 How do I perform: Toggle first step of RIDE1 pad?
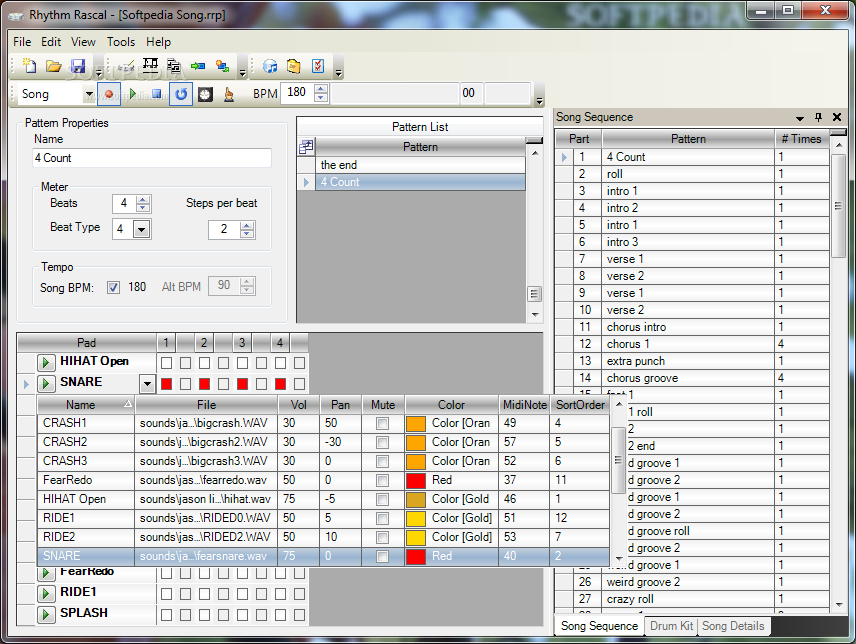(x=167, y=594)
